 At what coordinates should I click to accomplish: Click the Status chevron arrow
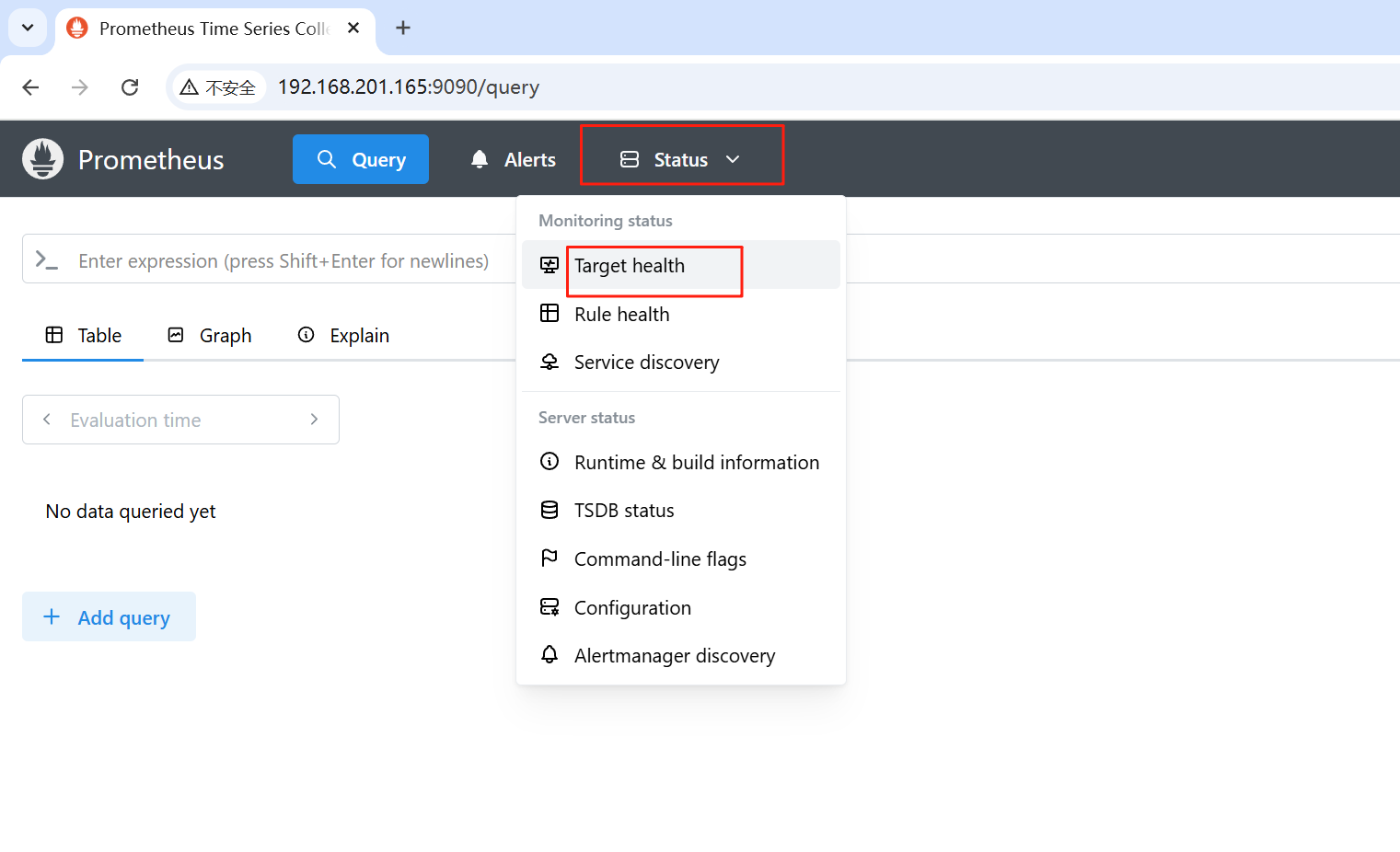coord(733,159)
